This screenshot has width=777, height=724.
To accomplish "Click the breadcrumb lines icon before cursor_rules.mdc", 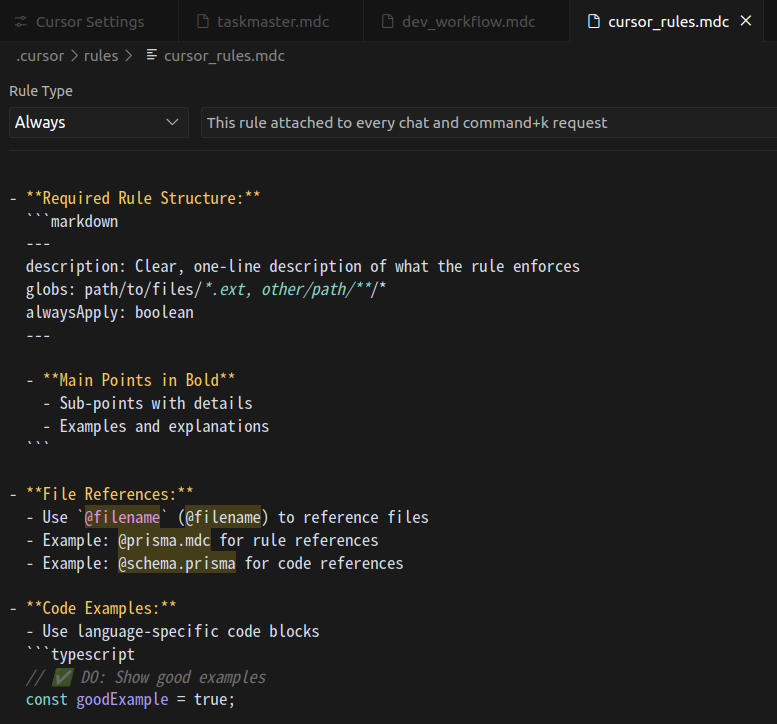I will [x=152, y=55].
